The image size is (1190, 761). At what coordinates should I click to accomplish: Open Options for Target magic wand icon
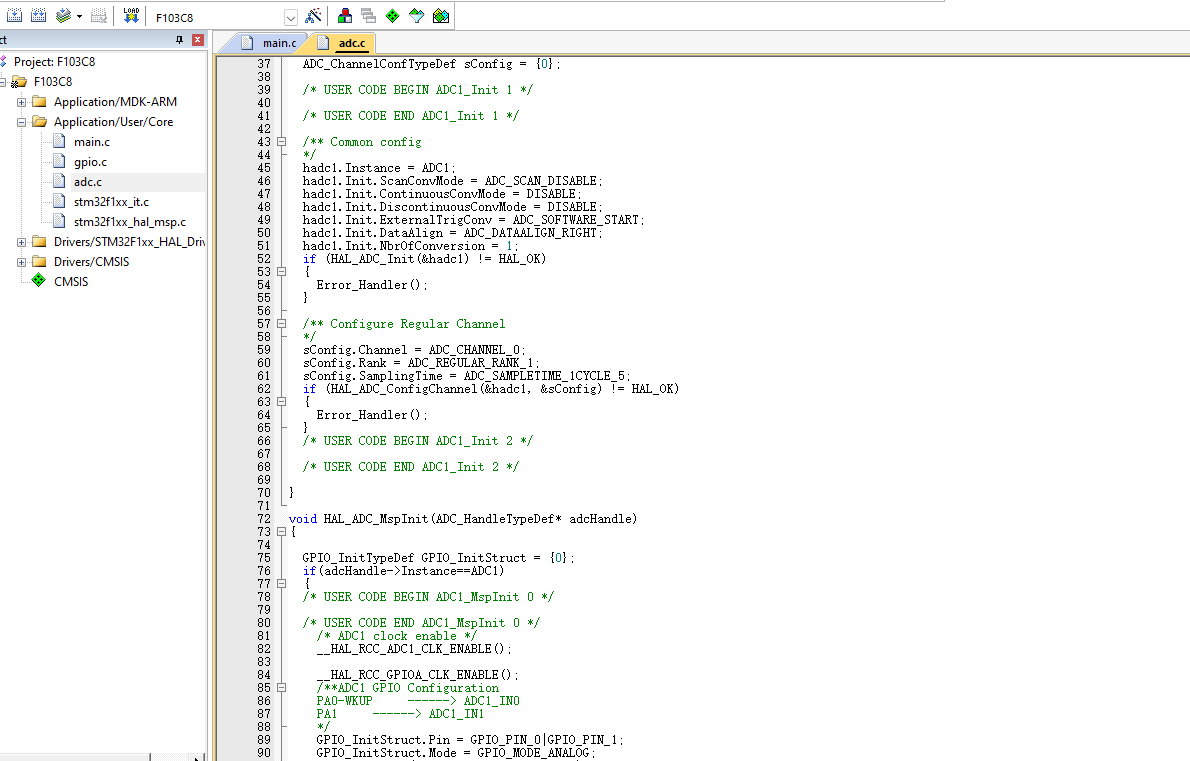point(314,16)
